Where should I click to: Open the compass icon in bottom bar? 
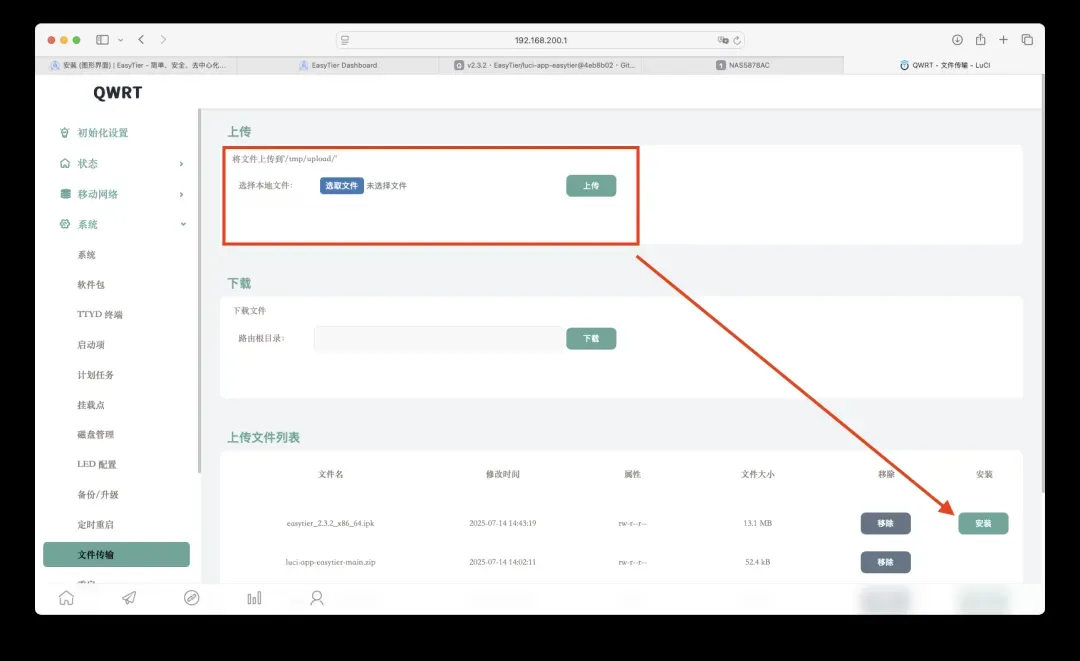pyautogui.click(x=192, y=598)
